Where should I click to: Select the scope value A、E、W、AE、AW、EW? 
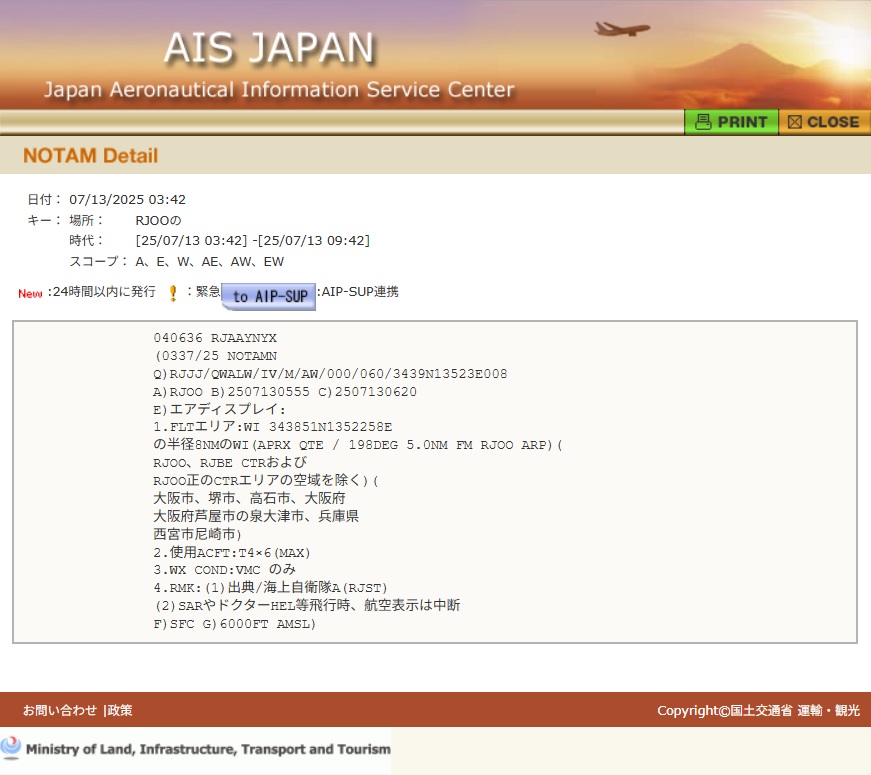pyautogui.click(x=209, y=262)
